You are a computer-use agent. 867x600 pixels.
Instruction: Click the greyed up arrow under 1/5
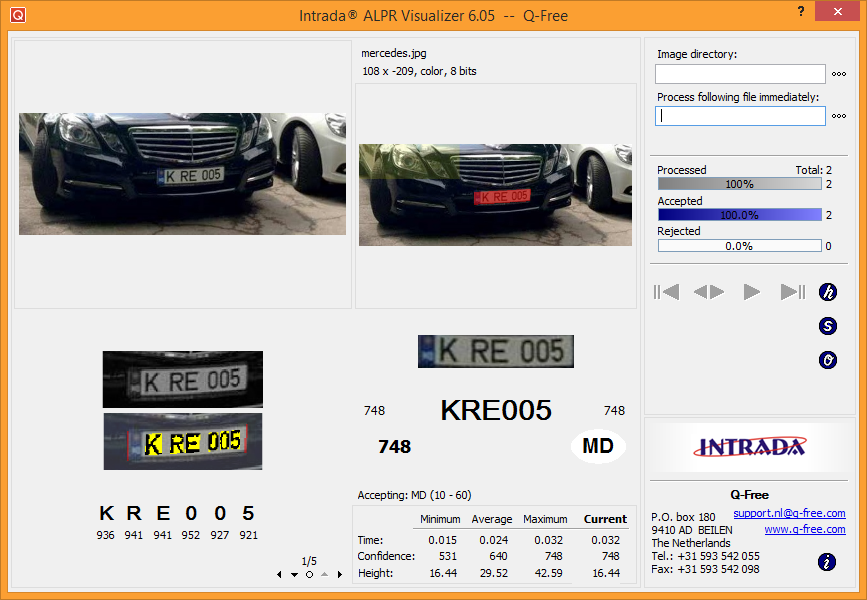pos(325,575)
